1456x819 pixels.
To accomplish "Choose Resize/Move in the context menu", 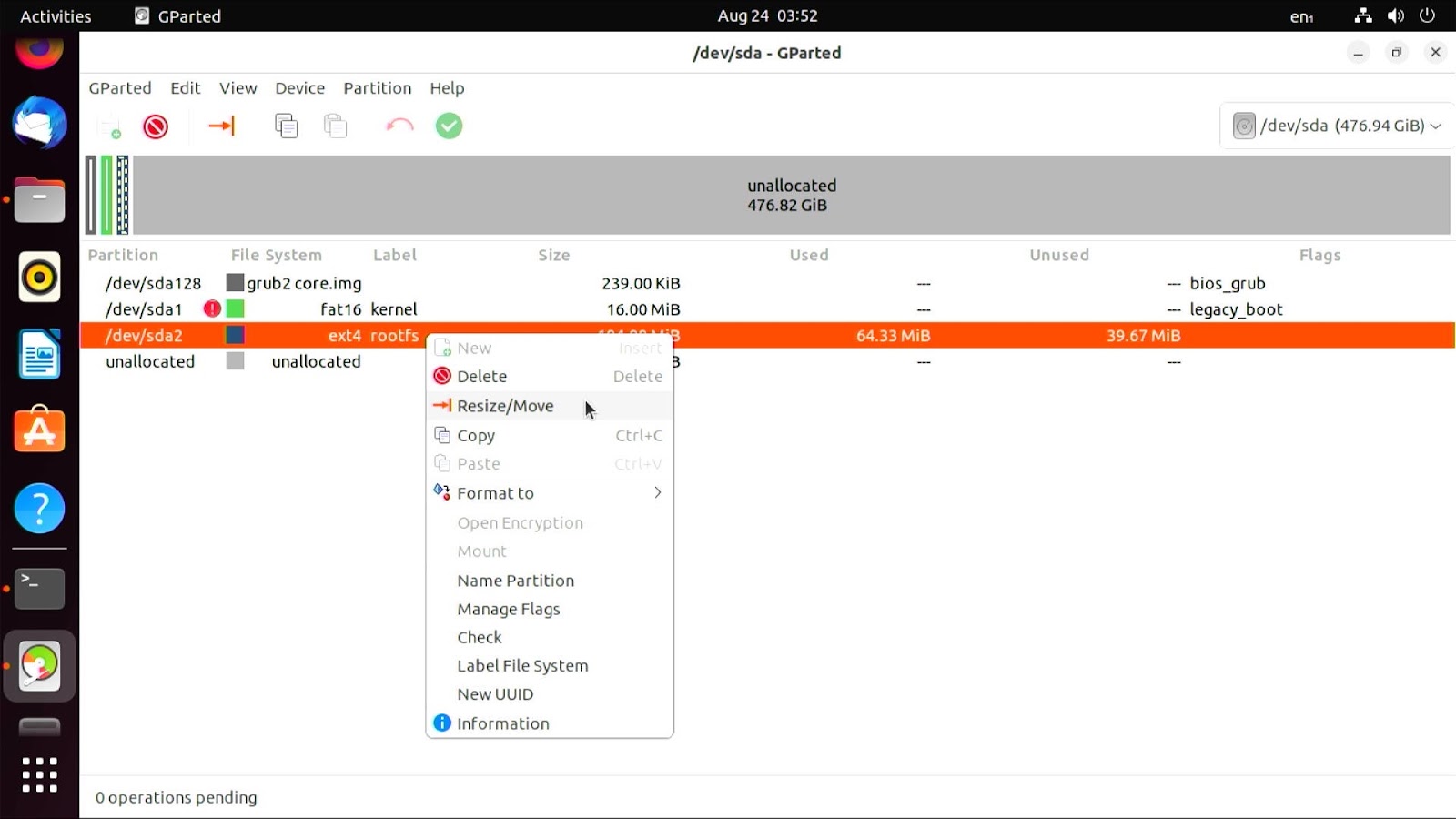I will click(550, 406).
